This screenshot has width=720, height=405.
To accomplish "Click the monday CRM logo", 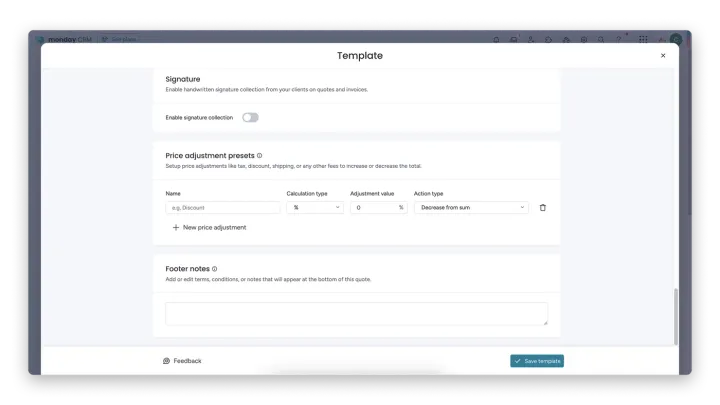I will point(65,39).
